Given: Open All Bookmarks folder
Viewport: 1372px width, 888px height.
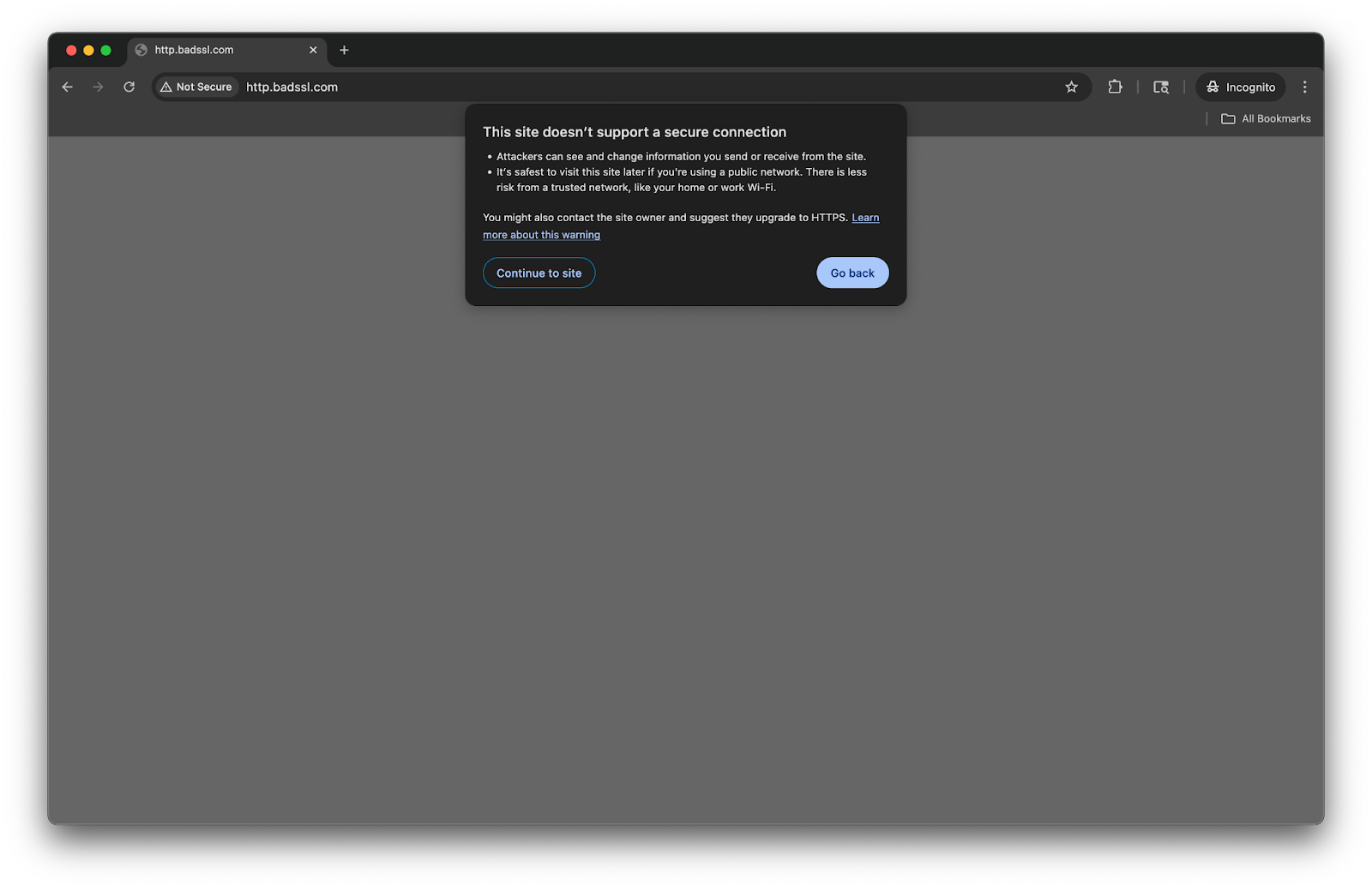Looking at the screenshot, I should click(1266, 118).
